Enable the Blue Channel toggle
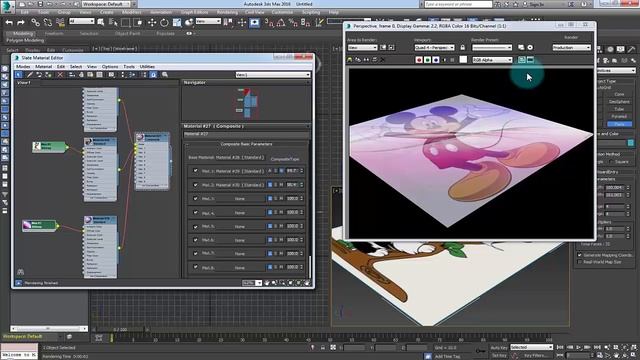Screen dimensions: 640x360 click(x=436, y=60)
